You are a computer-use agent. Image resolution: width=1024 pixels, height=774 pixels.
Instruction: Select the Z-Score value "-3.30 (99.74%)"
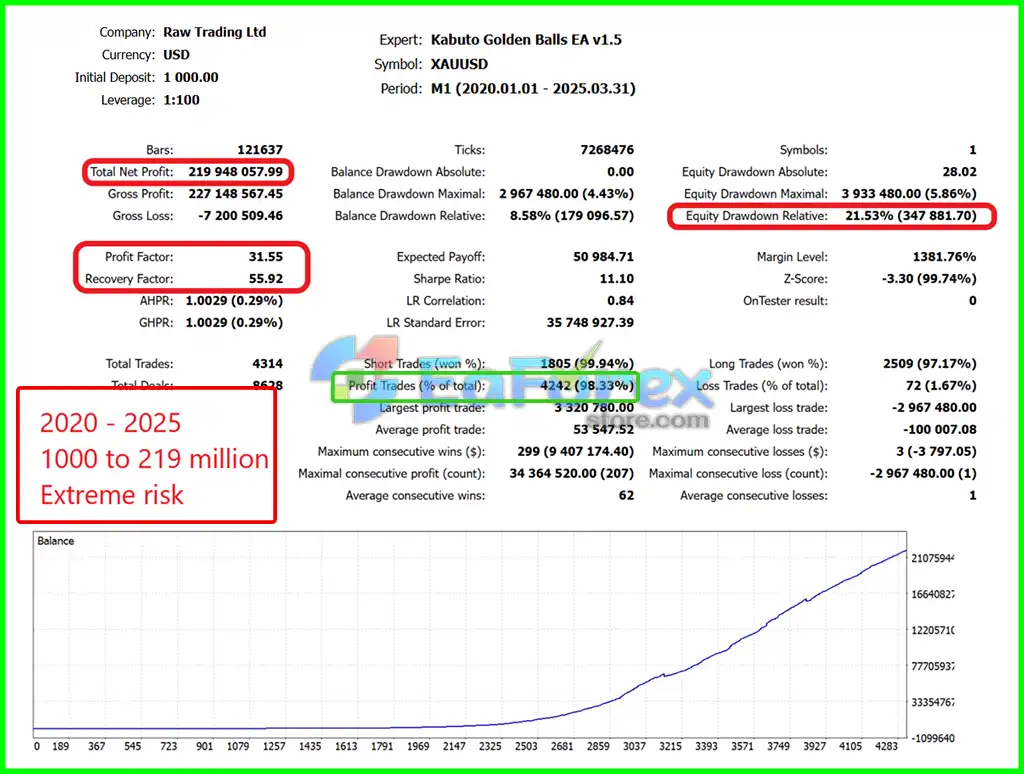tap(929, 279)
